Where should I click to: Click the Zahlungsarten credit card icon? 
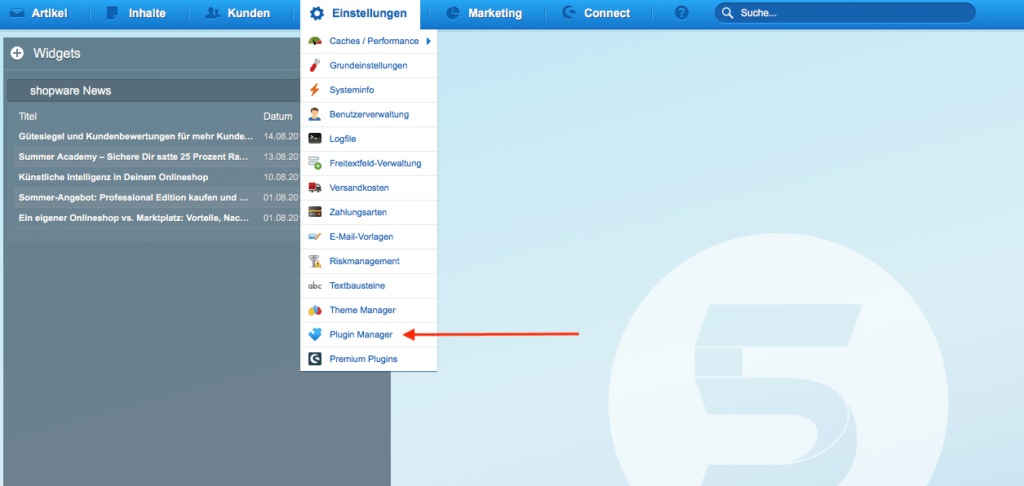(x=315, y=212)
